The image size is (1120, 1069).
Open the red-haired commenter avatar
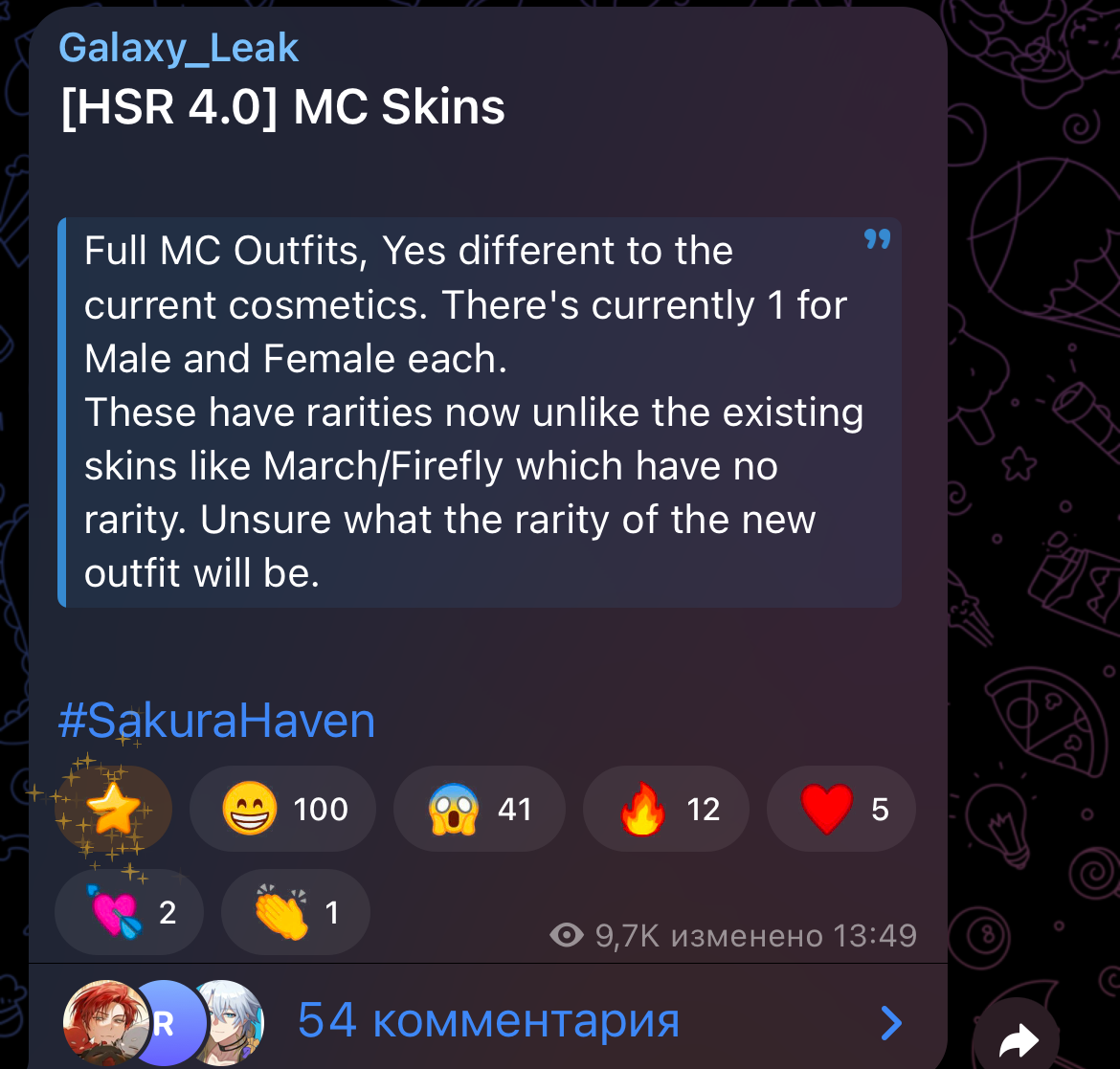coord(105,1022)
